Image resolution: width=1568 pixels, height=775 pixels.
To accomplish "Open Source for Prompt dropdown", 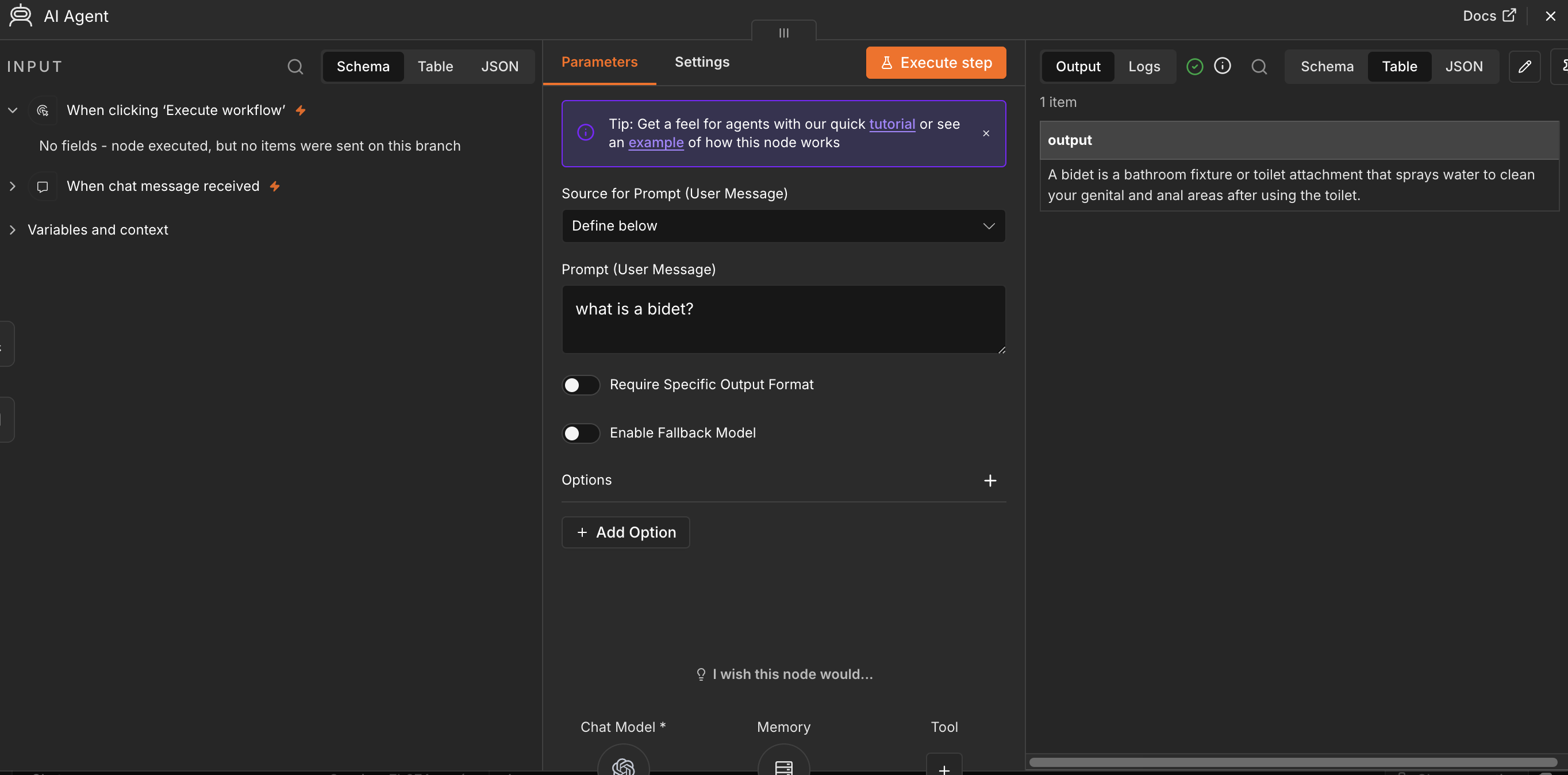I will point(783,226).
